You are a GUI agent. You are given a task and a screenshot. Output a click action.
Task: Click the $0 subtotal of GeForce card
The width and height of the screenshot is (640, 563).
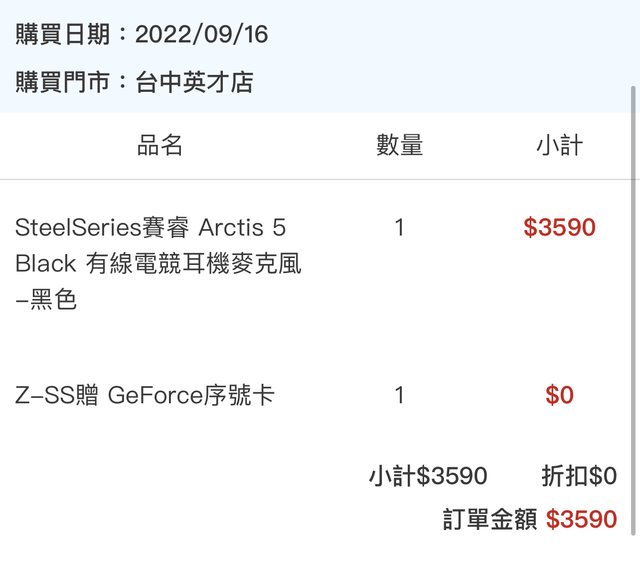coord(560,395)
